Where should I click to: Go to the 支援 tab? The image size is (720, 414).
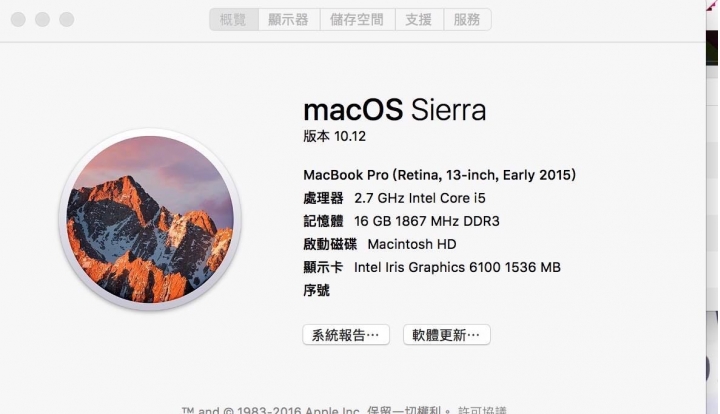click(419, 20)
